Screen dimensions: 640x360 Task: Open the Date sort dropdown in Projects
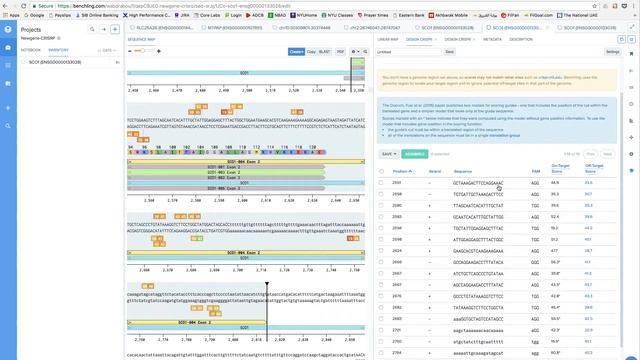pyautogui.click(x=107, y=50)
